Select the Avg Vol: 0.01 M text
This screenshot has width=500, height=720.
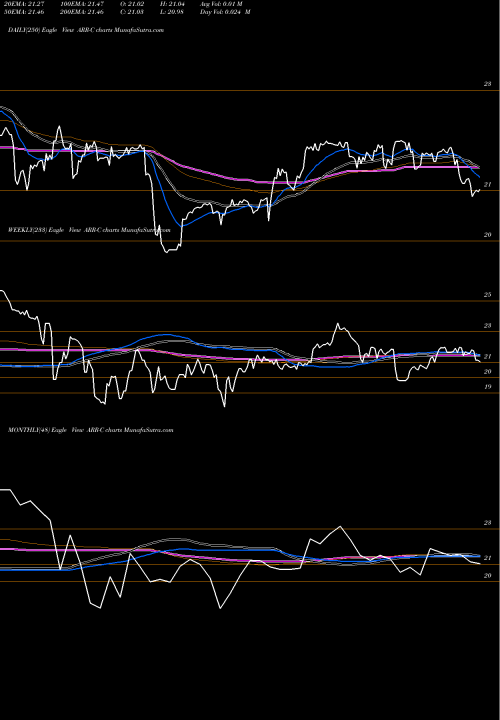click(x=221, y=4)
